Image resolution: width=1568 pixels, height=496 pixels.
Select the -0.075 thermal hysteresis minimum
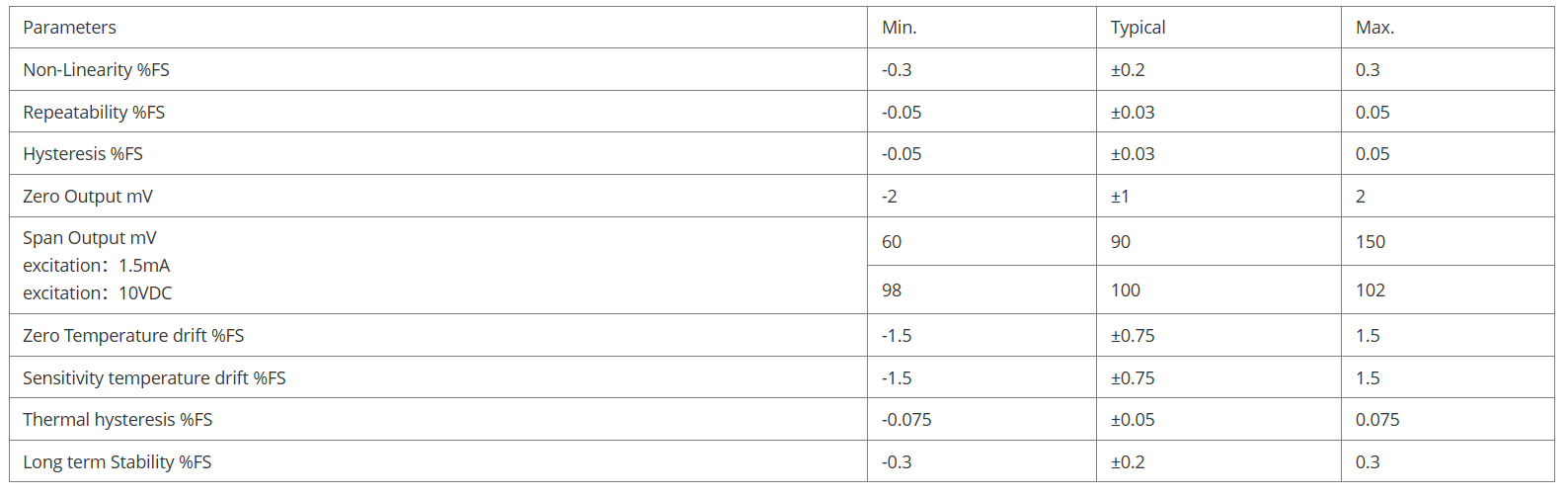point(906,420)
